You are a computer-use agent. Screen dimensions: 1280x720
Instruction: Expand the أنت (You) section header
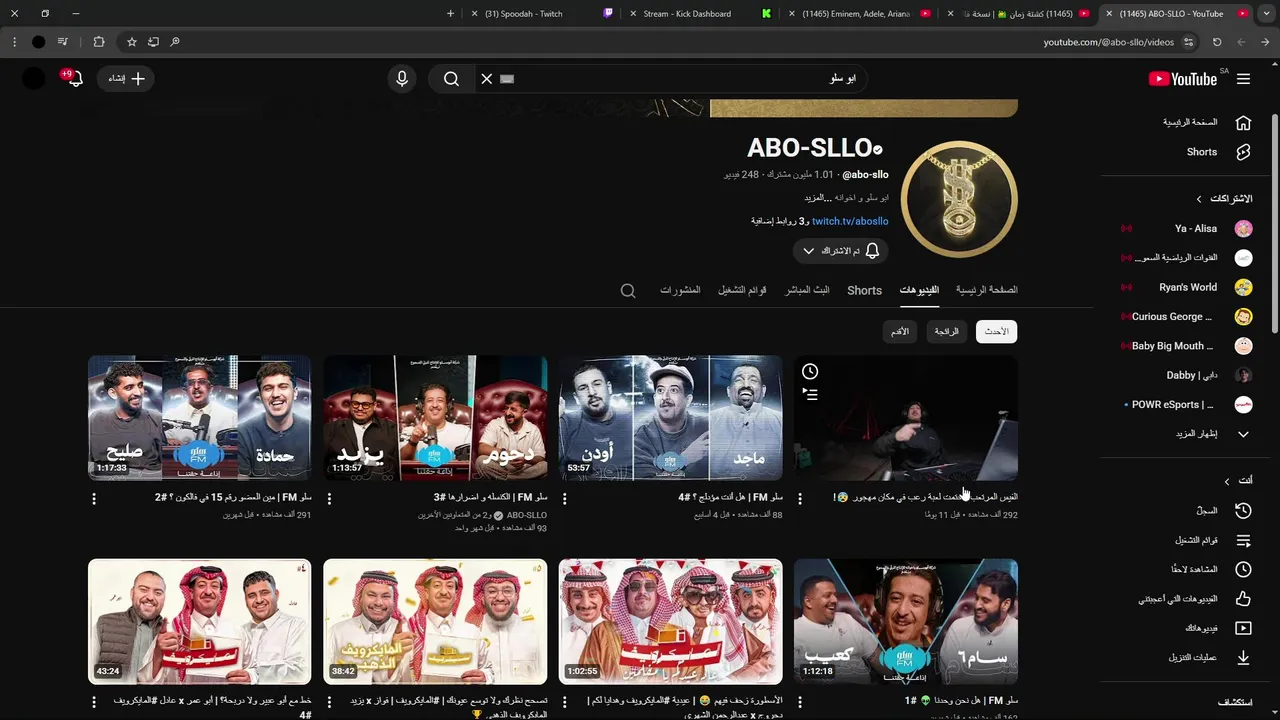1239,481
